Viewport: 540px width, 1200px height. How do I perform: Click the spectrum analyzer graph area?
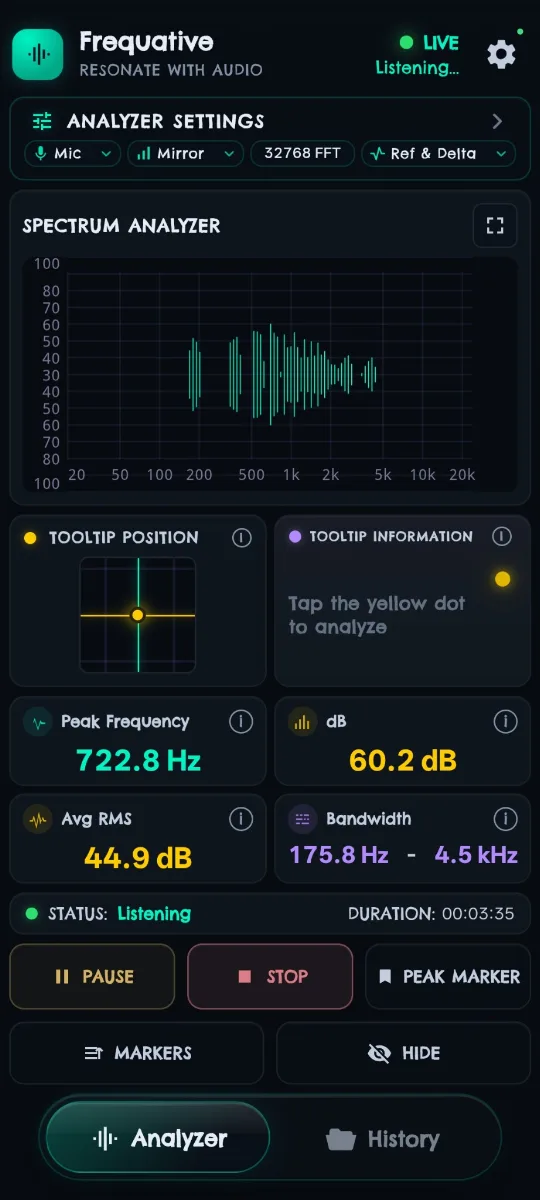point(270,375)
